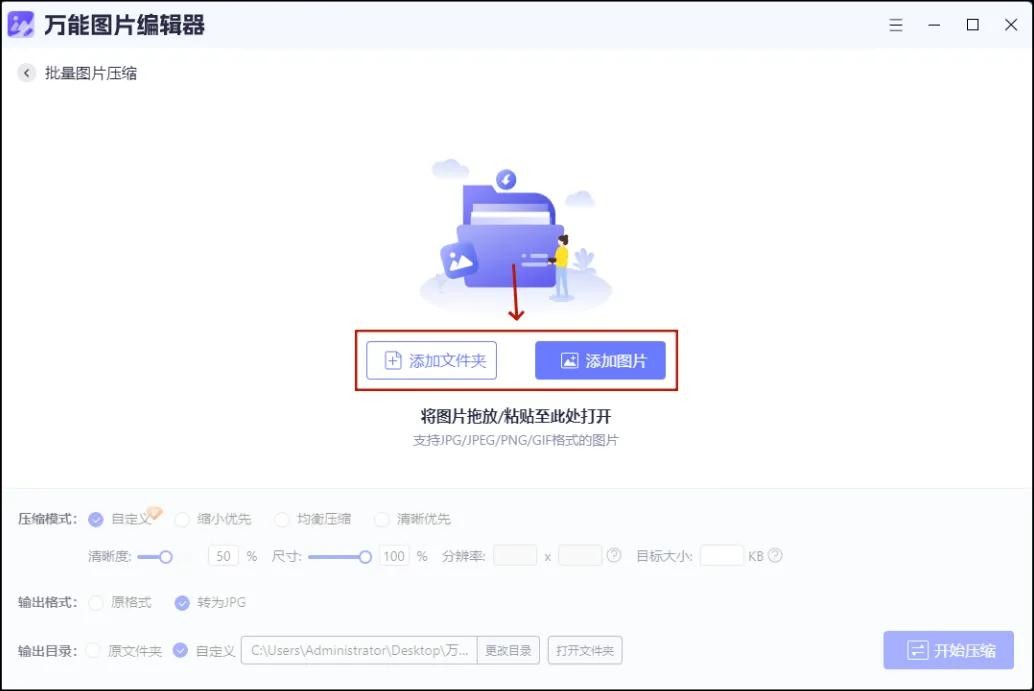Click the help icon next to 目标大小 KB
This screenshot has width=1034, height=691.
click(775, 556)
